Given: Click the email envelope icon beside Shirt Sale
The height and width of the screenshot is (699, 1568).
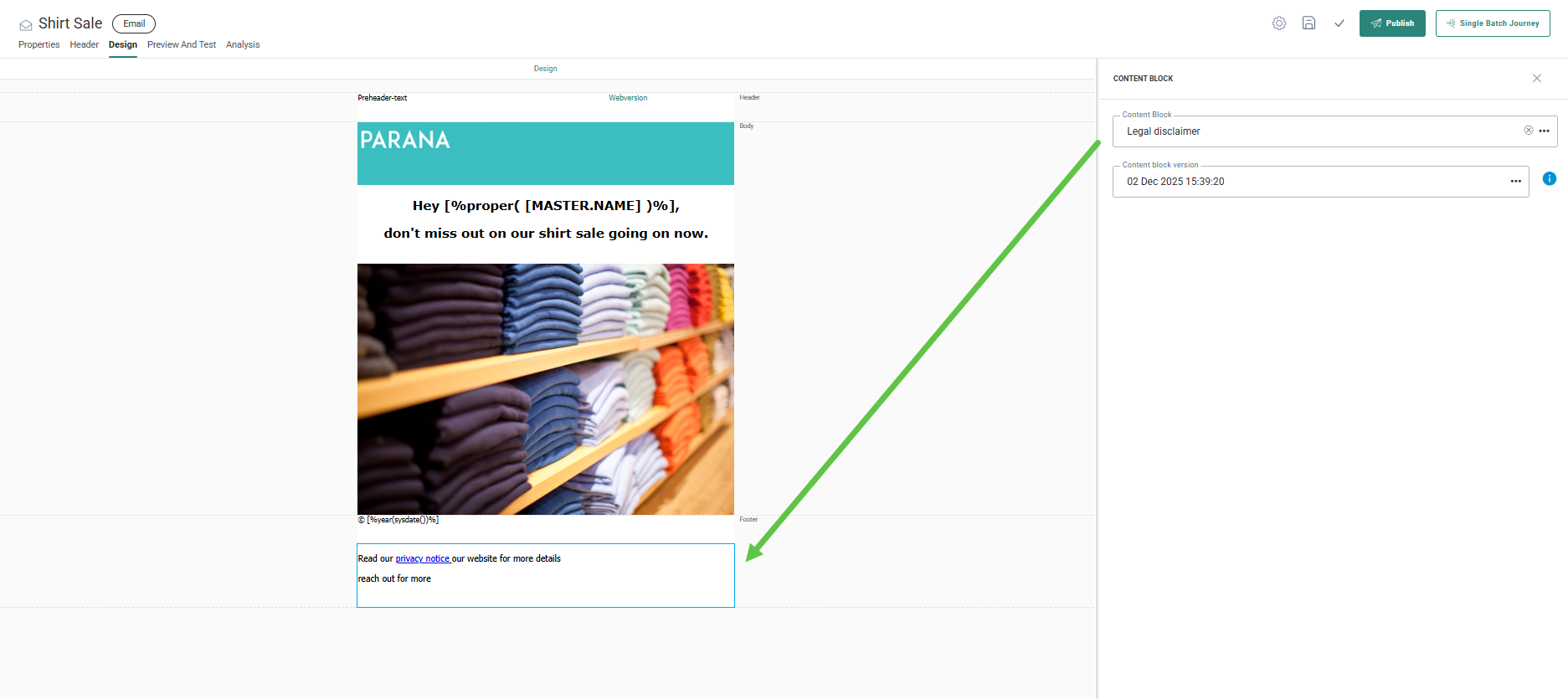Looking at the screenshot, I should click(x=26, y=25).
